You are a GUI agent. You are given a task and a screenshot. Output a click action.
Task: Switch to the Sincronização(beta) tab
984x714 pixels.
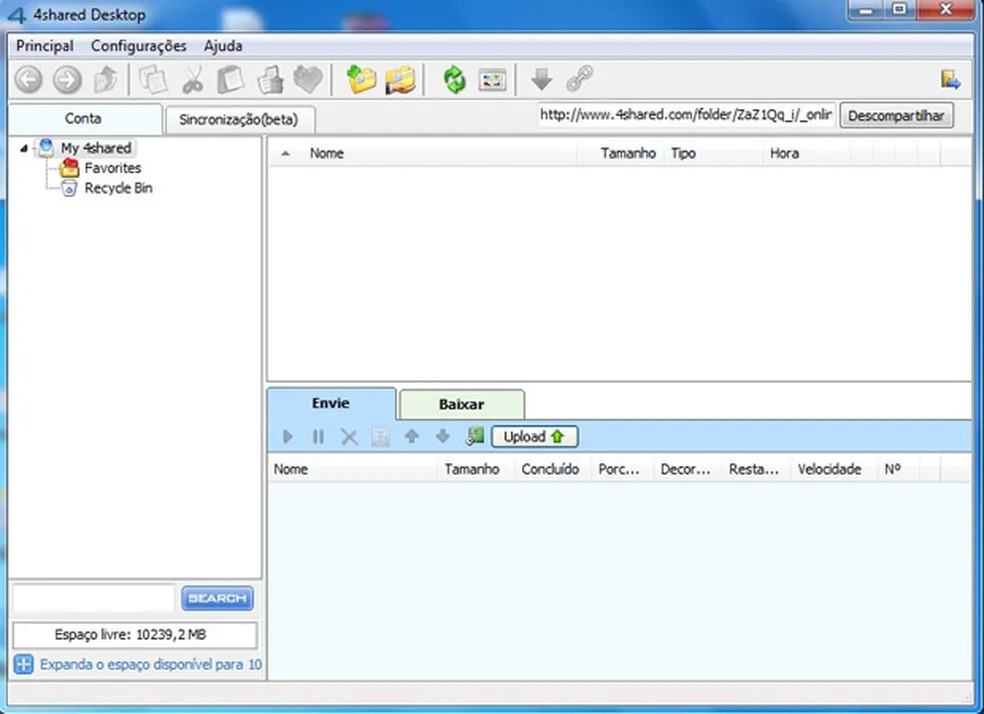[x=238, y=119]
